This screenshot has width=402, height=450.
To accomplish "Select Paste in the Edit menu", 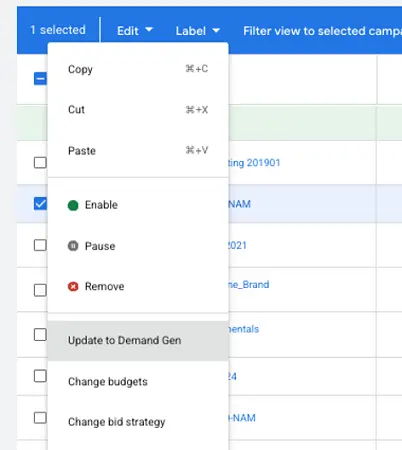I will click(138, 151).
